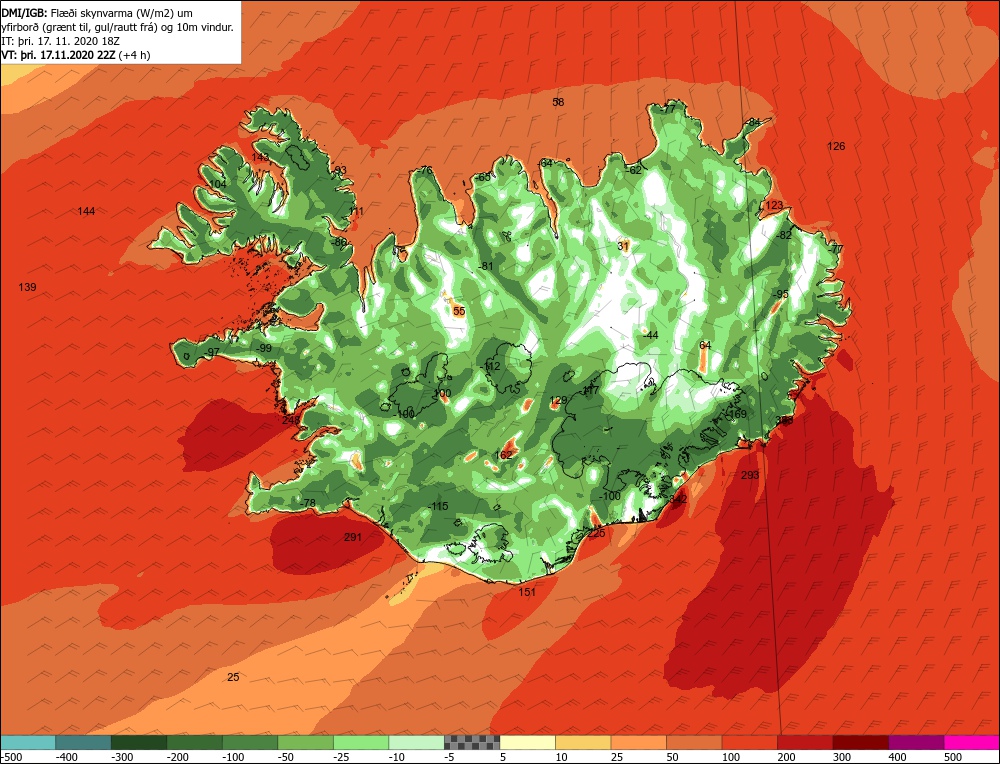Click the map value 31 in northern Iceland
1000x764 pixels.
coord(623,246)
